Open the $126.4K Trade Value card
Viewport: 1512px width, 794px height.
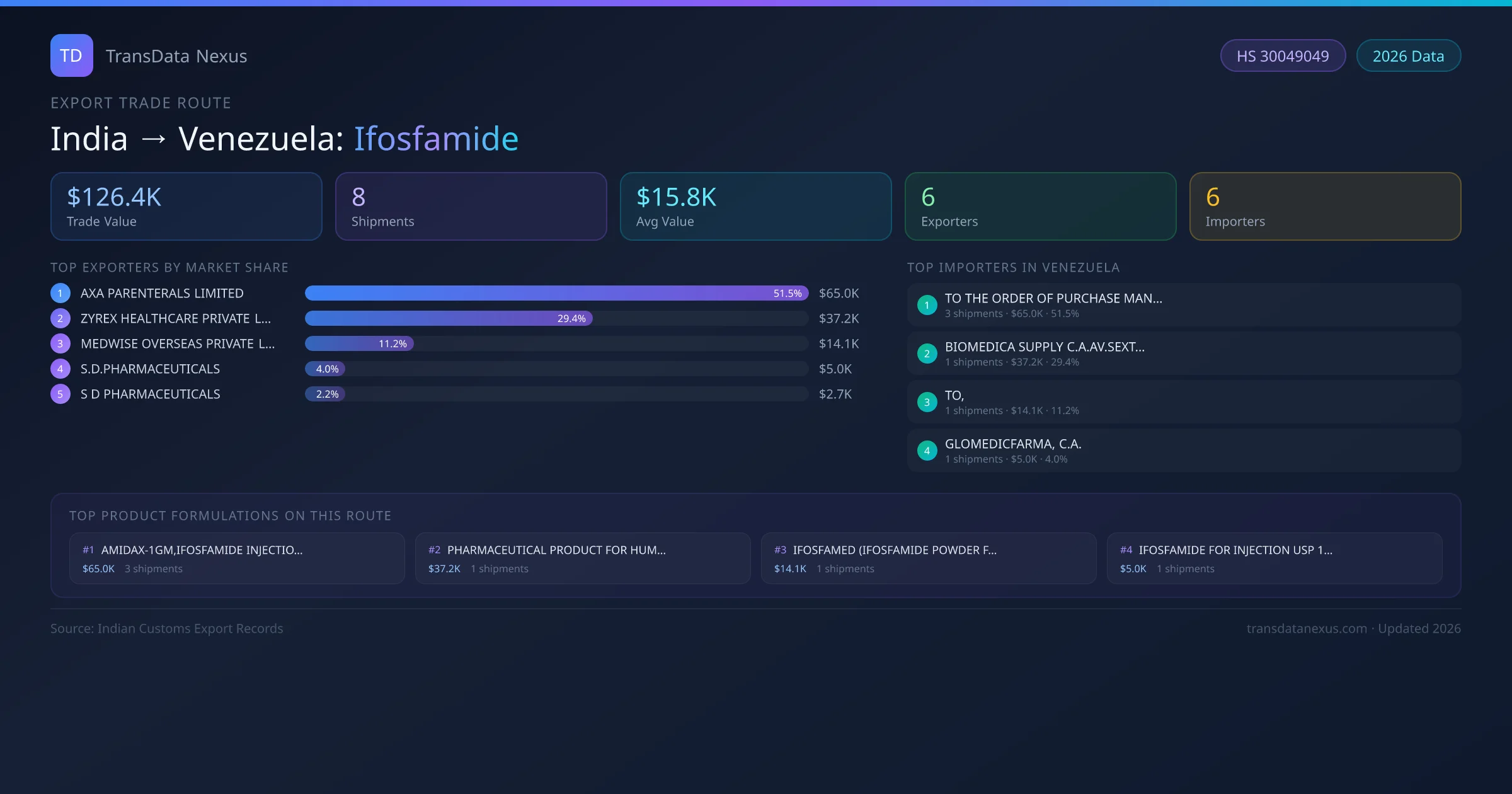point(186,207)
